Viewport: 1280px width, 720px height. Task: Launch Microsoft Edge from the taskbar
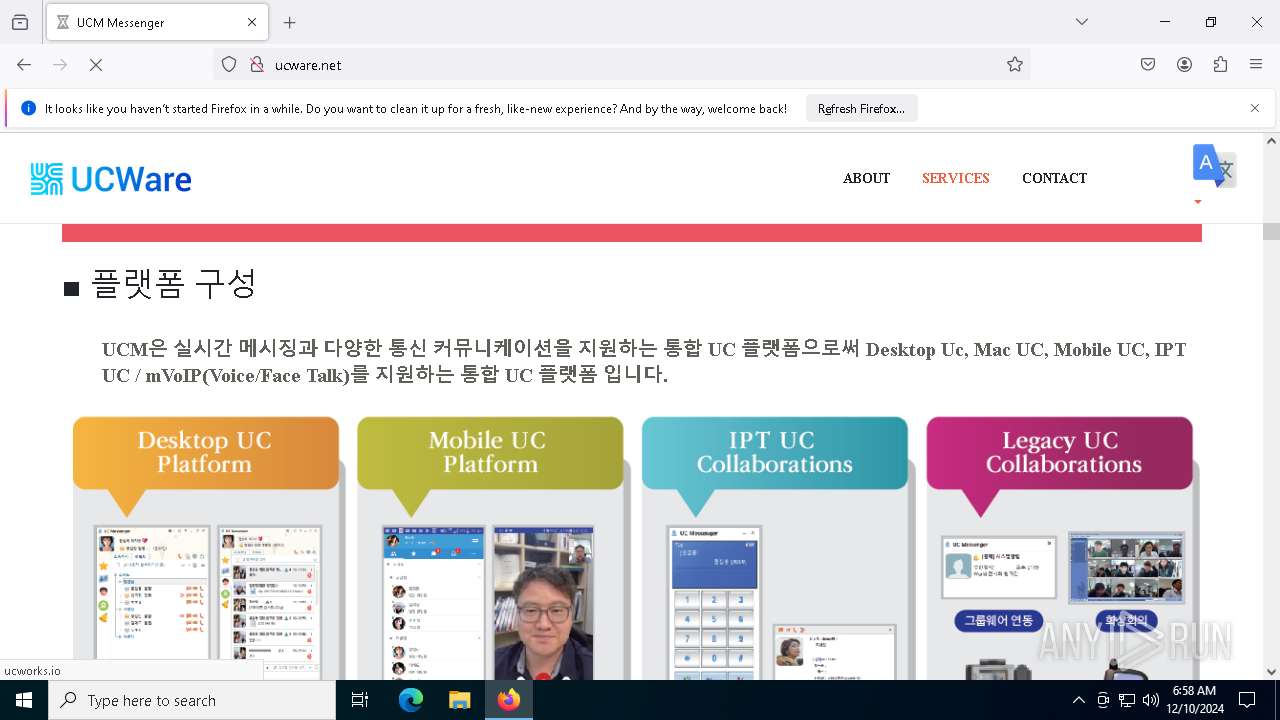pyautogui.click(x=411, y=700)
